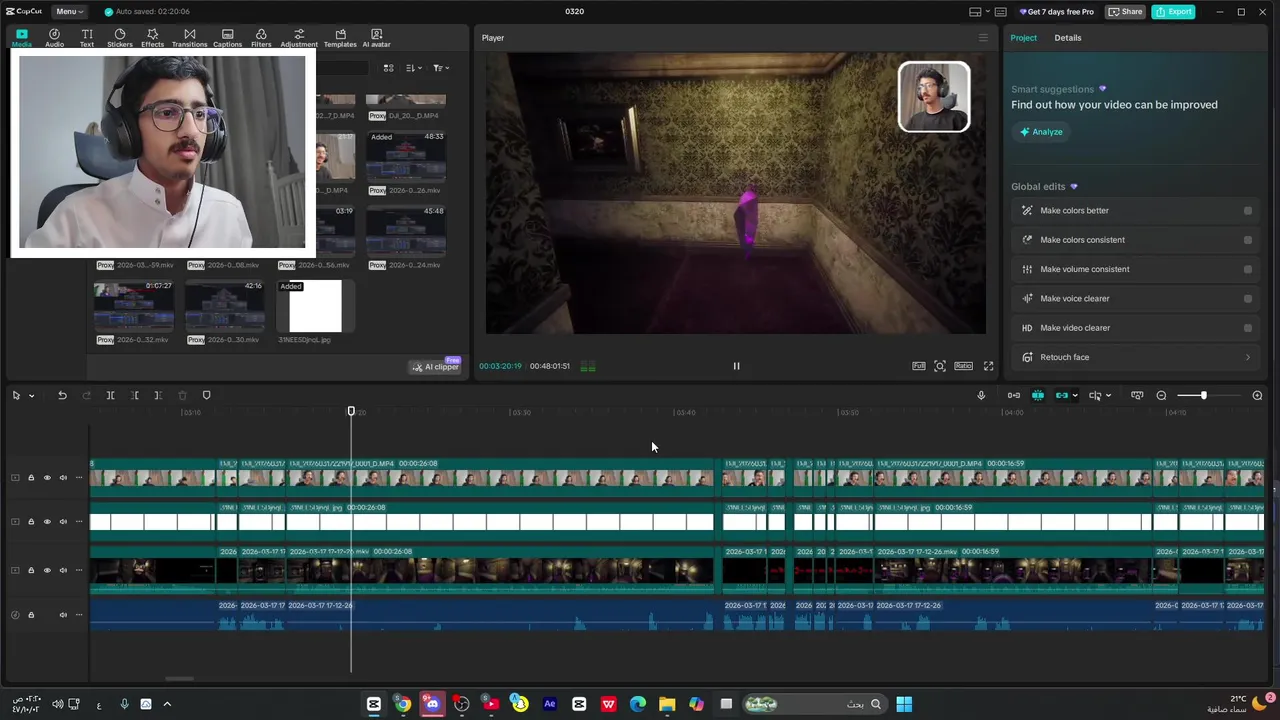Select the 1:07:27 media clip thumbnail
1280x720 pixels.
click(134, 306)
